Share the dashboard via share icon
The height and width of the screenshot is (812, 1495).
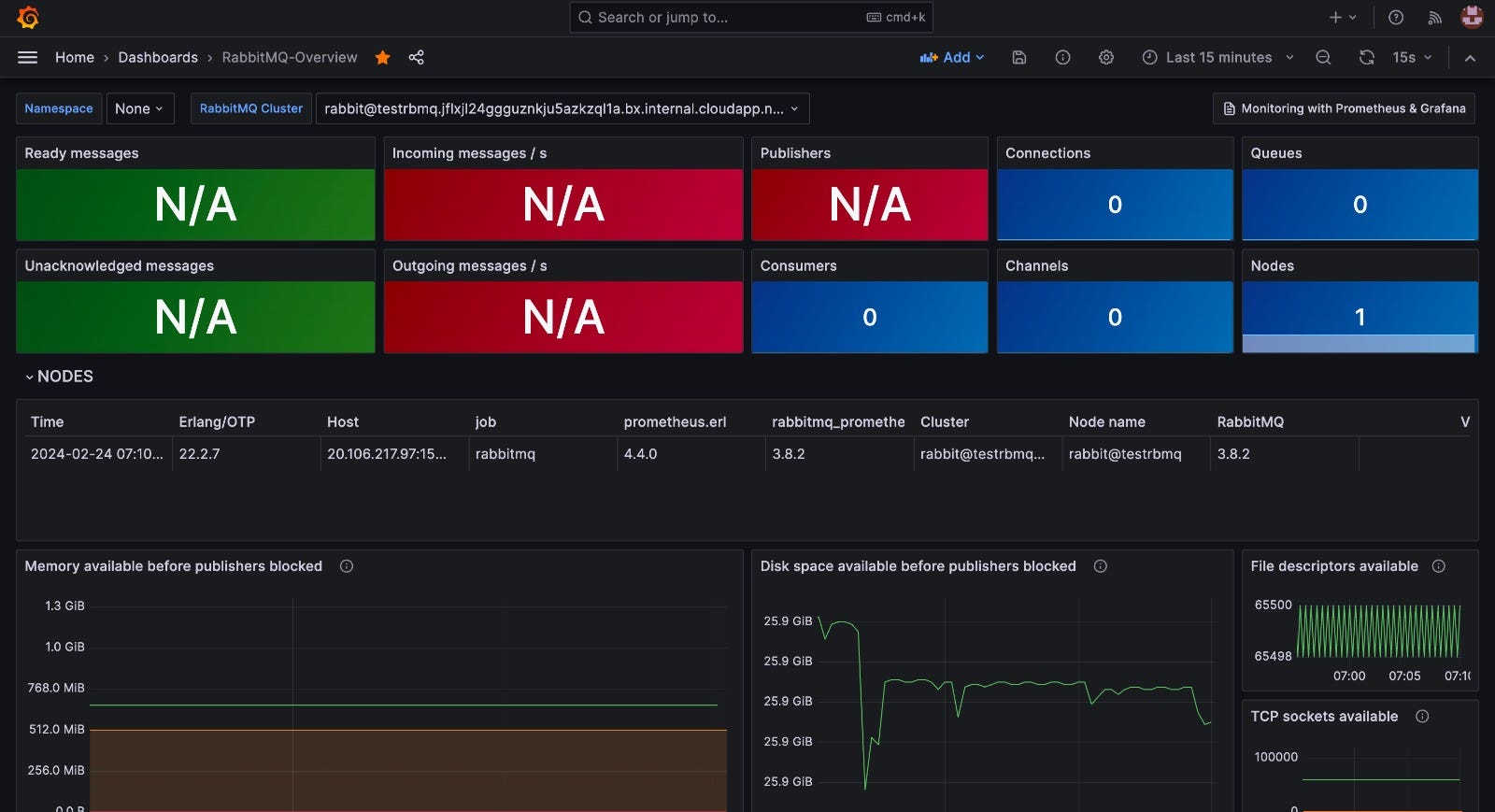pos(416,57)
